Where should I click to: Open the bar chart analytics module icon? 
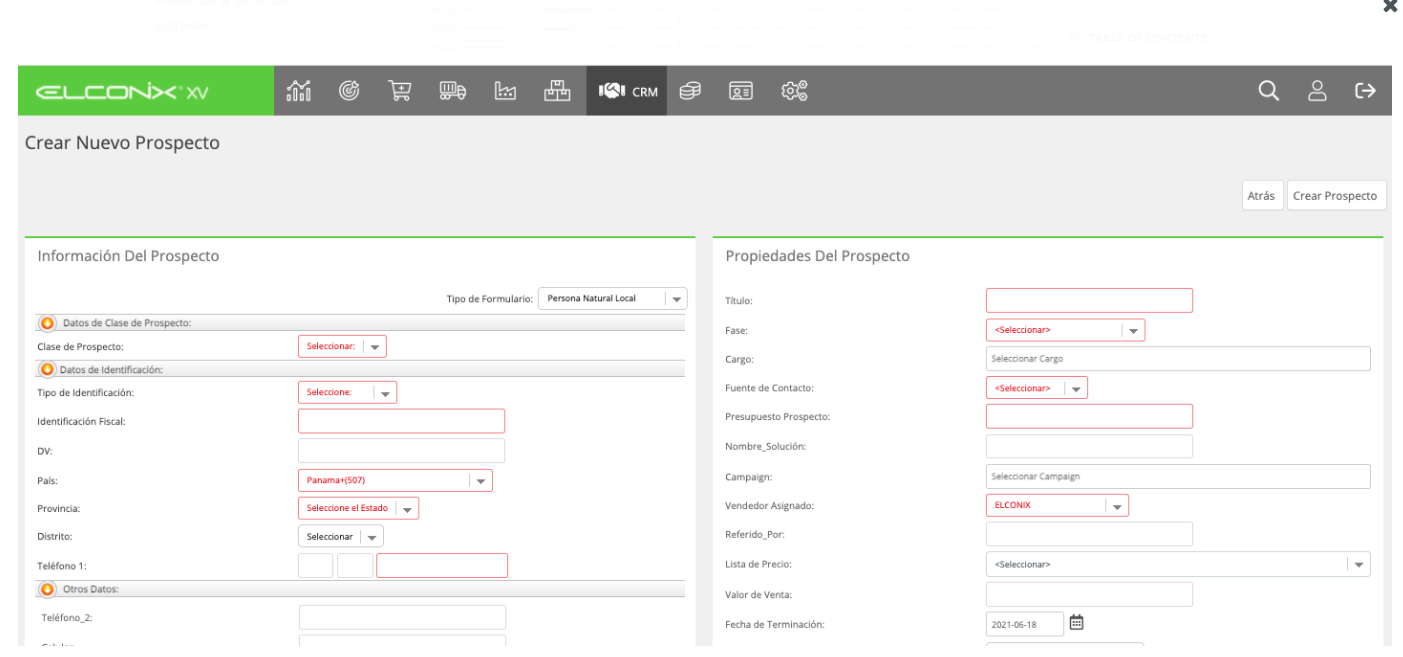coord(295,91)
